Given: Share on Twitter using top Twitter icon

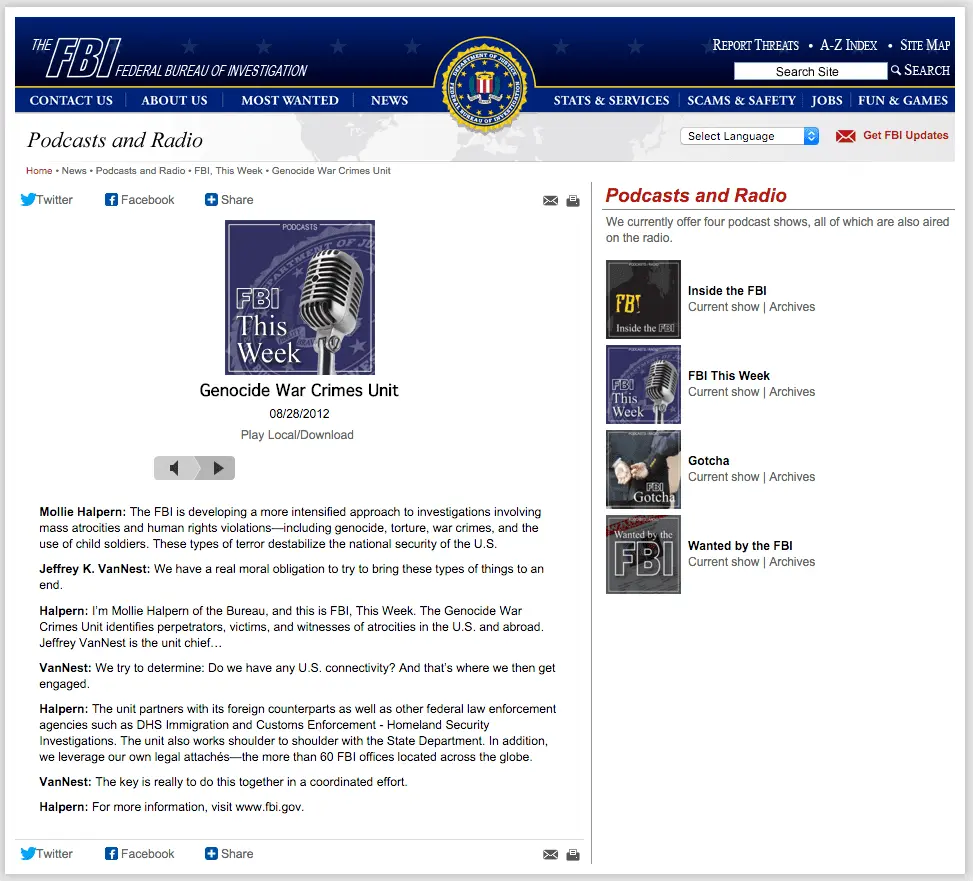Looking at the screenshot, I should (x=28, y=199).
